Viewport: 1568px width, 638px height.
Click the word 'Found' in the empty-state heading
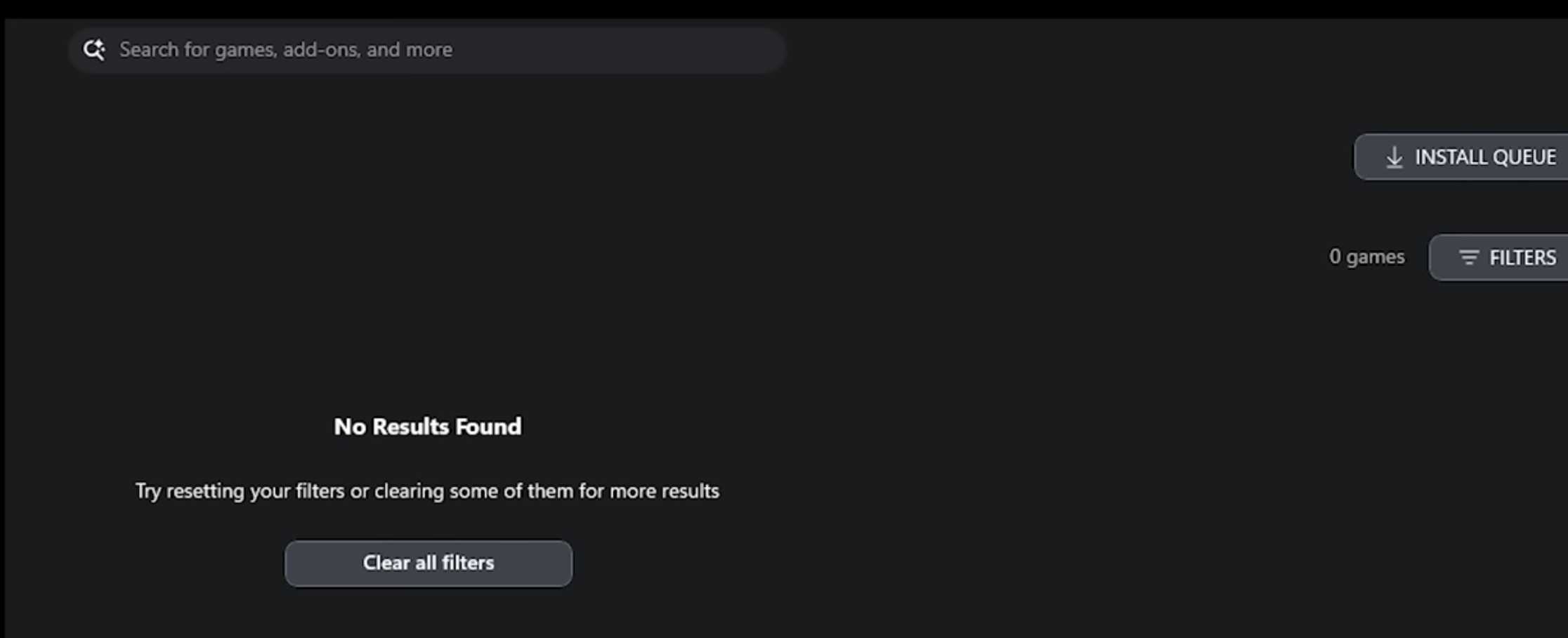488,427
